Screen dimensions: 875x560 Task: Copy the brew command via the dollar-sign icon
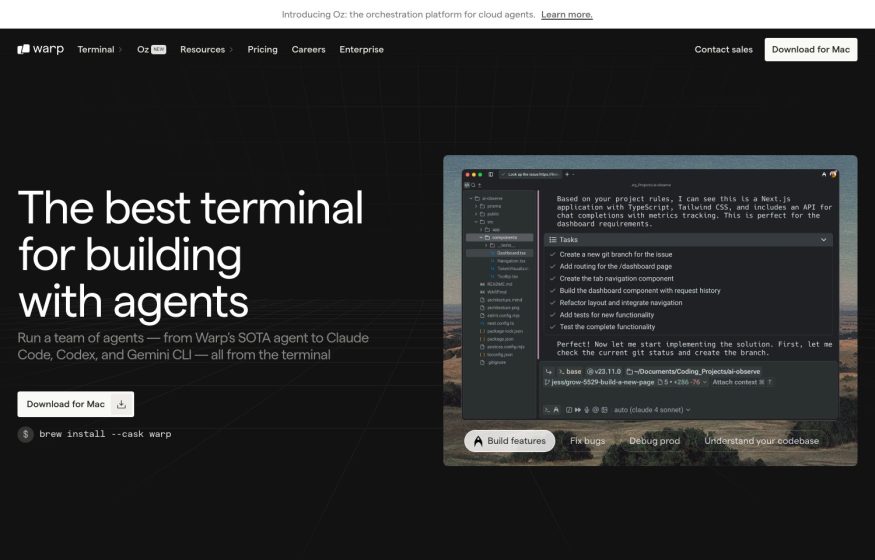[25, 434]
